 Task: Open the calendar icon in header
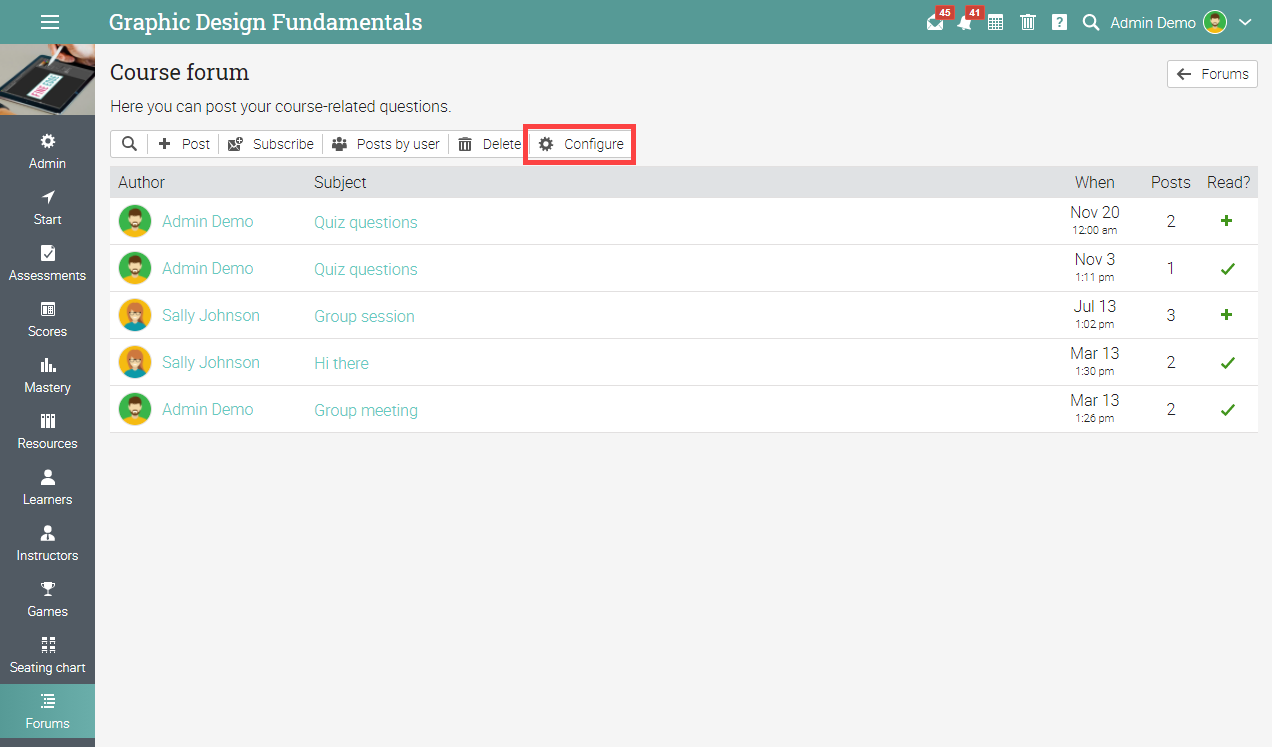pyautogui.click(x=996, y=22)
